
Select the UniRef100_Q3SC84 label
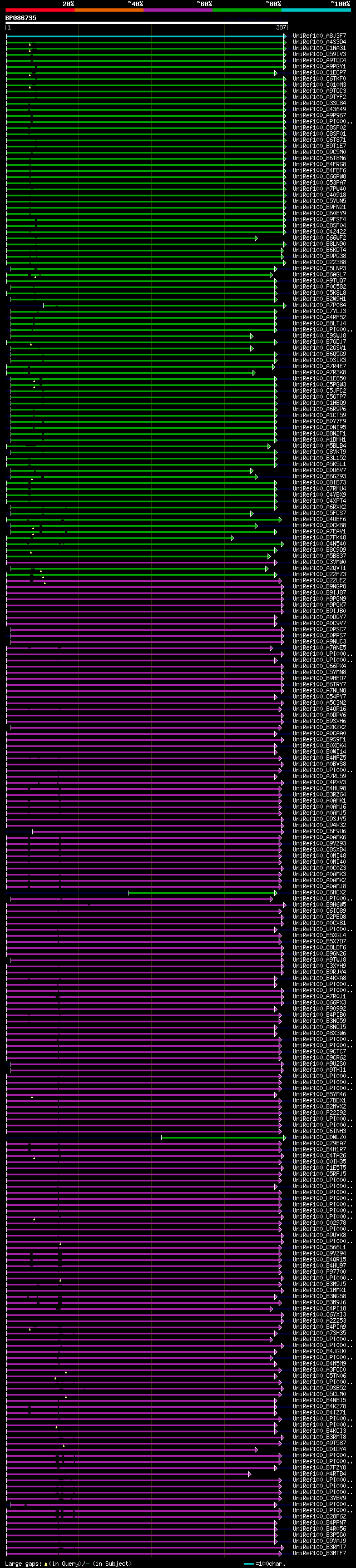[319, 103]
